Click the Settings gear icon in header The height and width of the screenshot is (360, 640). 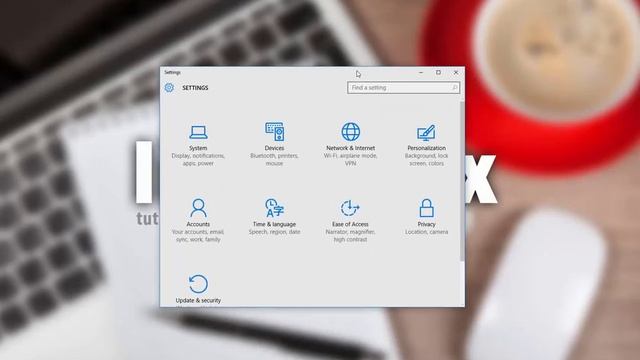pos(169,87)
